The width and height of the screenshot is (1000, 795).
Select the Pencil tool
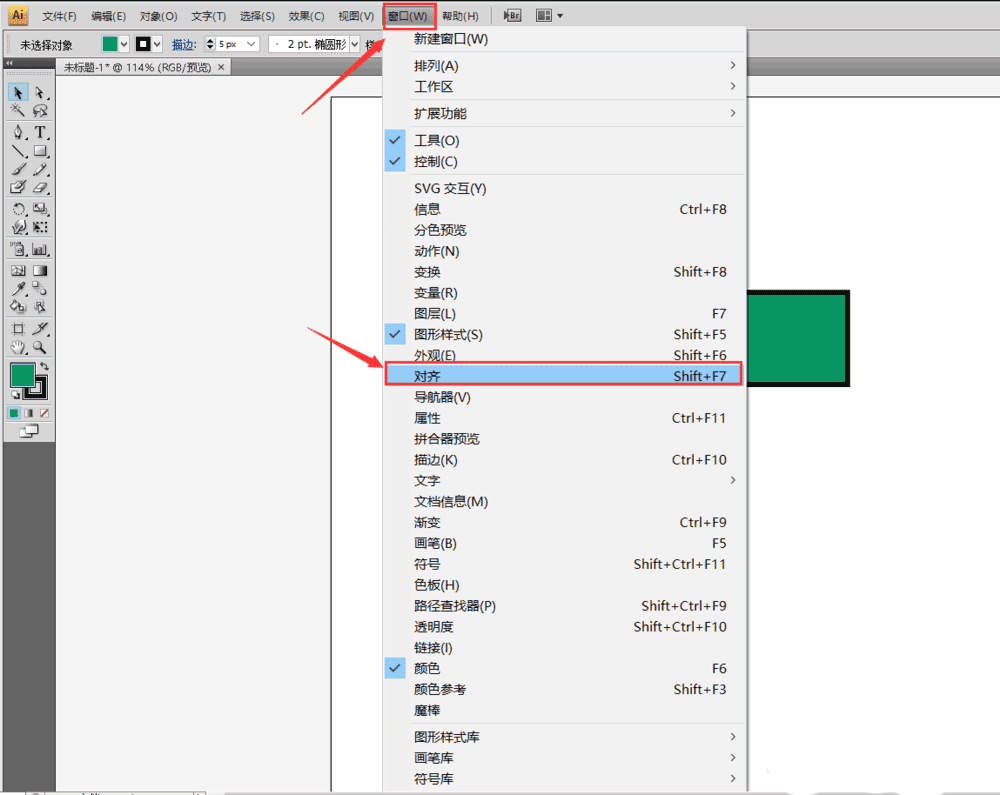pyautogui.click(x=40, y=170)
